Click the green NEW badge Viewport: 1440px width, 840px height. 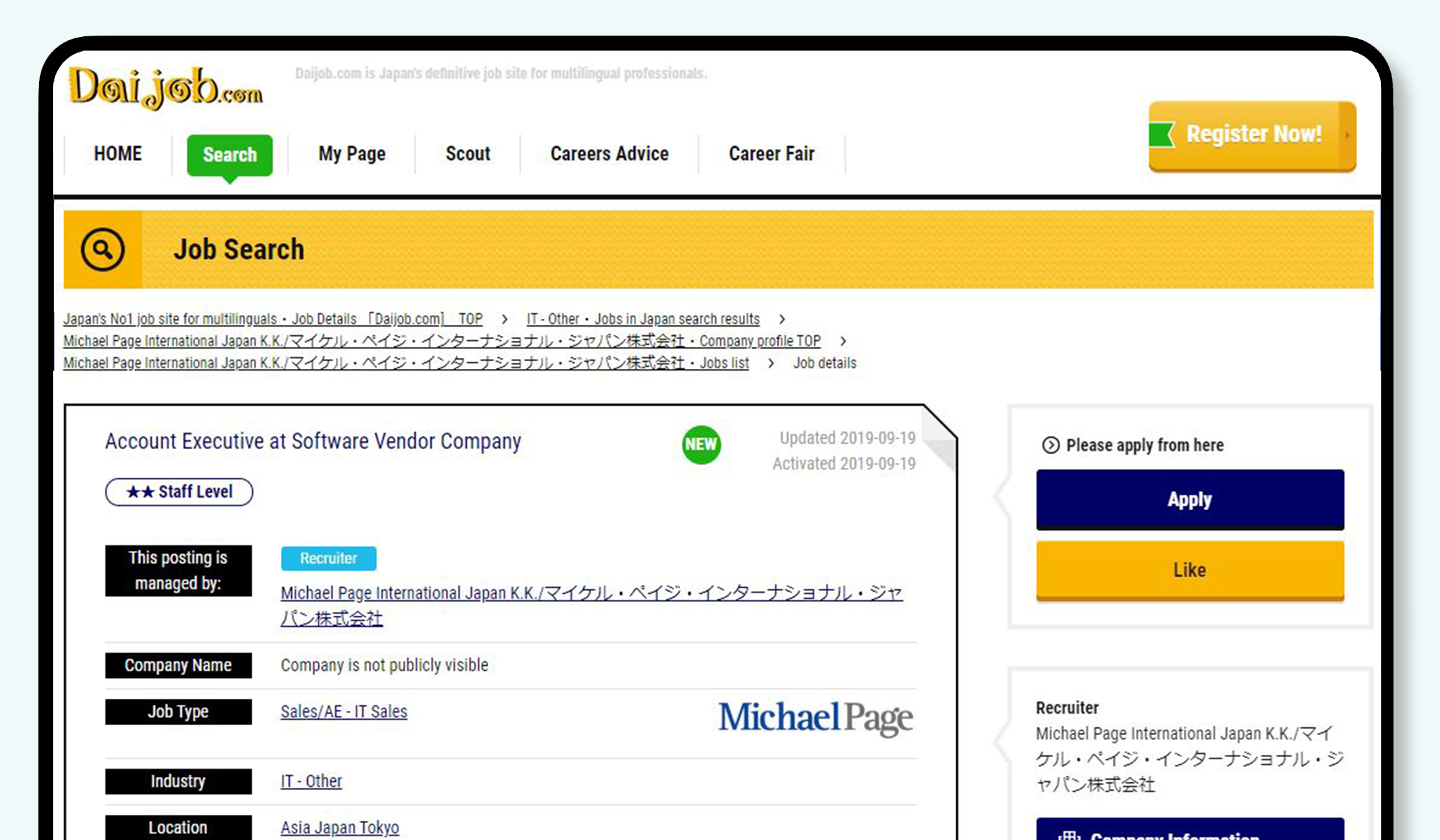701,445
